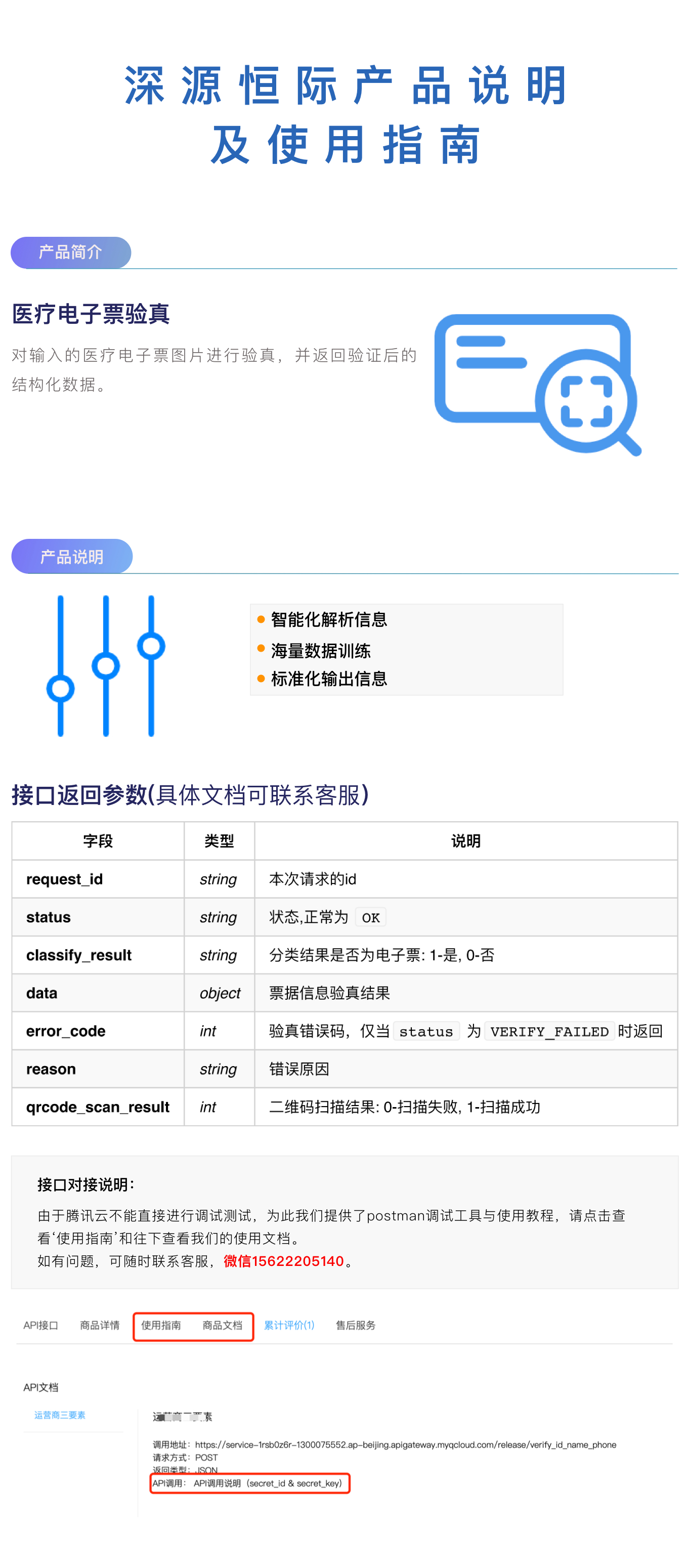Click the object type cell in data row
The height and width of the screenshot is (1568, 687).
(x=220, y=993)
